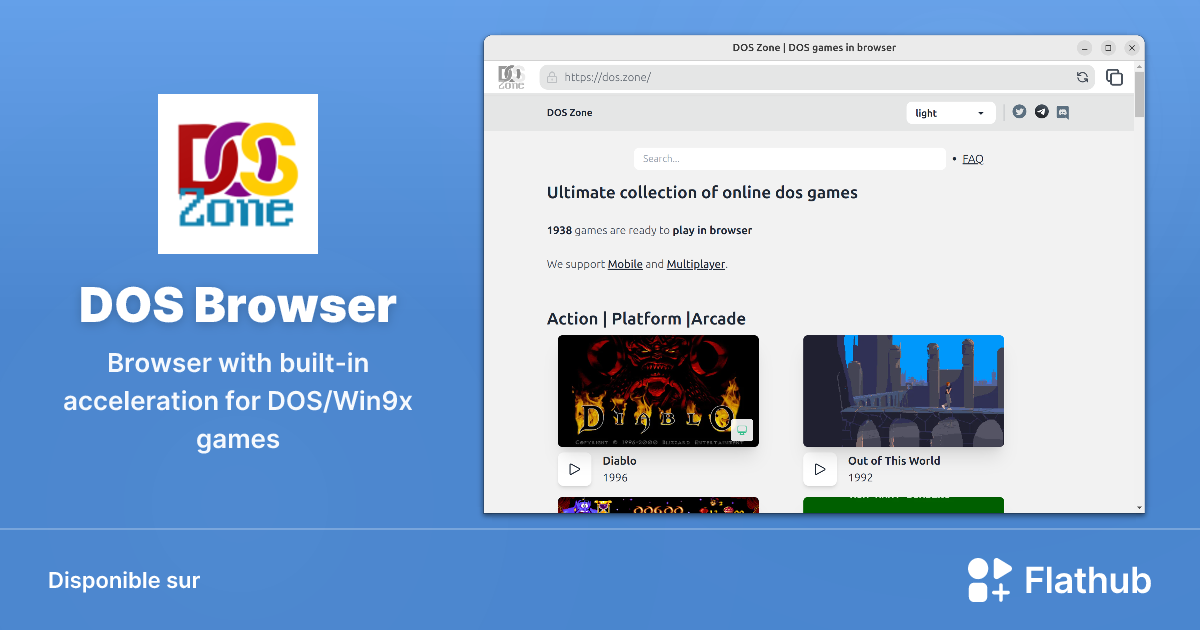This screenshot has width=1200, height=630.
Task: Play Out of This World 1992
Action: point(819,469)
